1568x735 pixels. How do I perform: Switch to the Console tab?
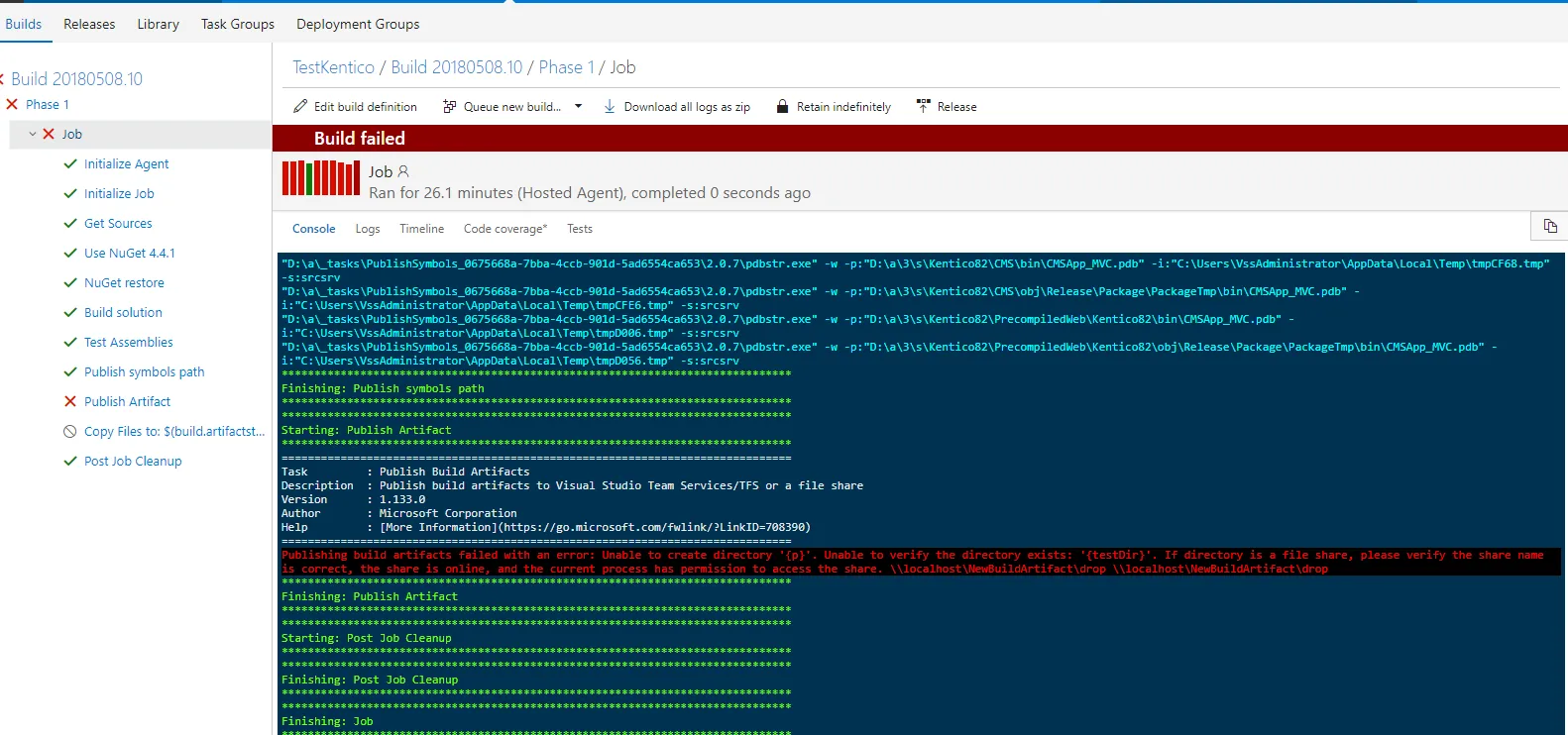click(314, 229)
